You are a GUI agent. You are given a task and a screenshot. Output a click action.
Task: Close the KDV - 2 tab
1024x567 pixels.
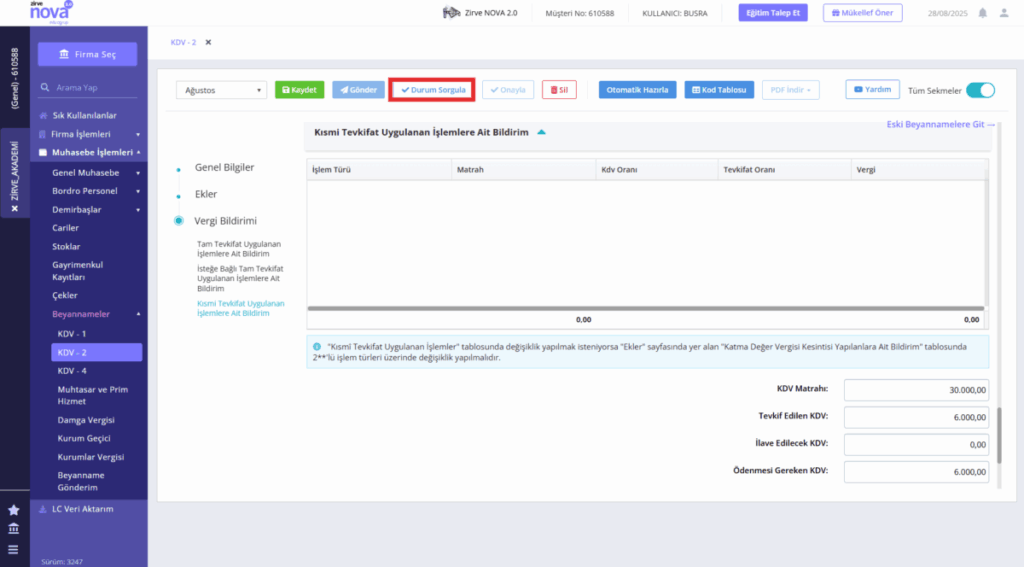pyautogui.click(x=208, y=42)
